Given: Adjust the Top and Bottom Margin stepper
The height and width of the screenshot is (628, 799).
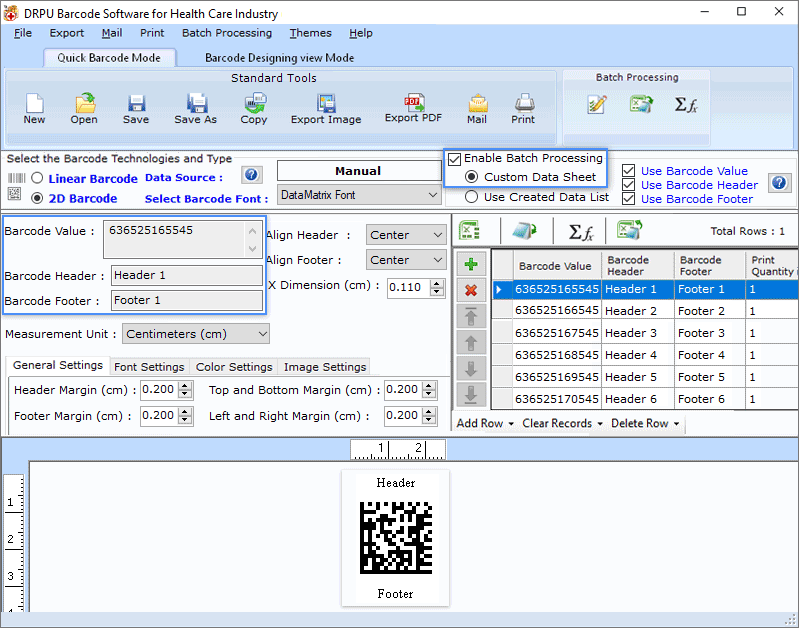Looking at the screenshot, I should tap(430, 390).
